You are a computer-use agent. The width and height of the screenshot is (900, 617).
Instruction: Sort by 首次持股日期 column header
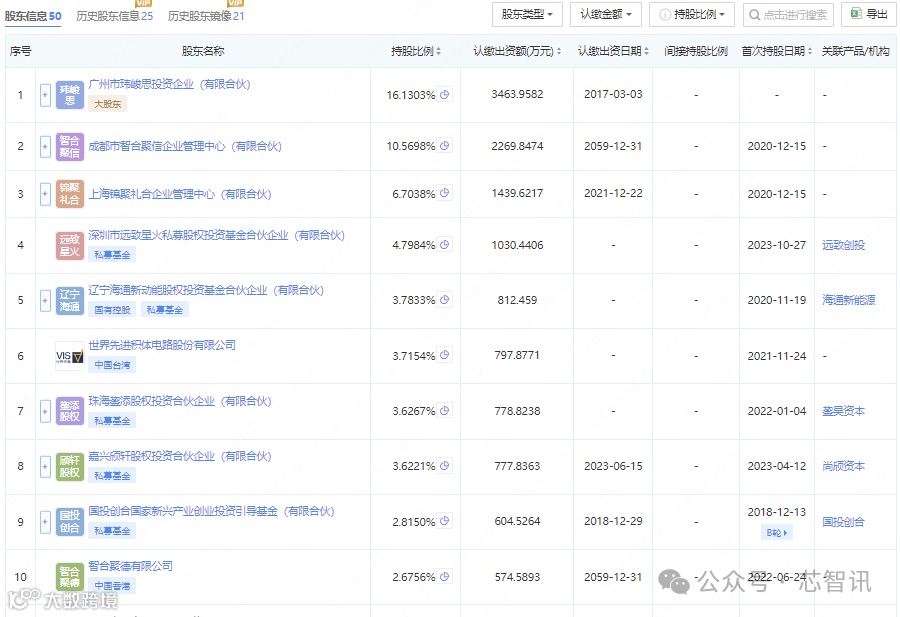(x=777, y=51)
